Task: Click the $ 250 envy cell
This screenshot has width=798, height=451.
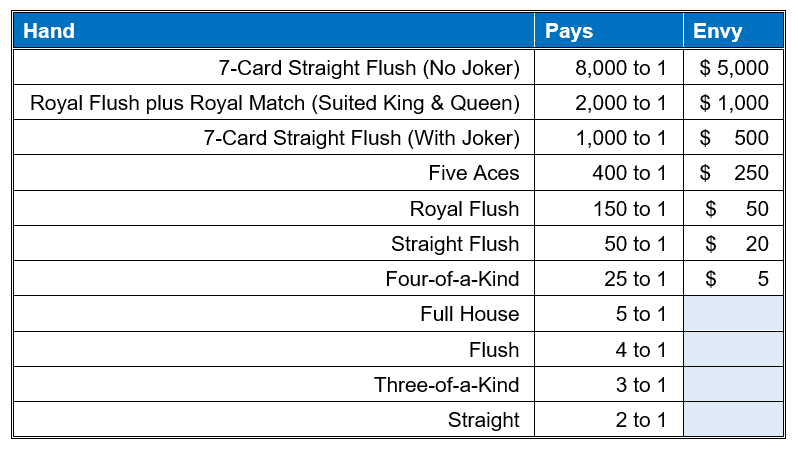Action: (734, 173)
